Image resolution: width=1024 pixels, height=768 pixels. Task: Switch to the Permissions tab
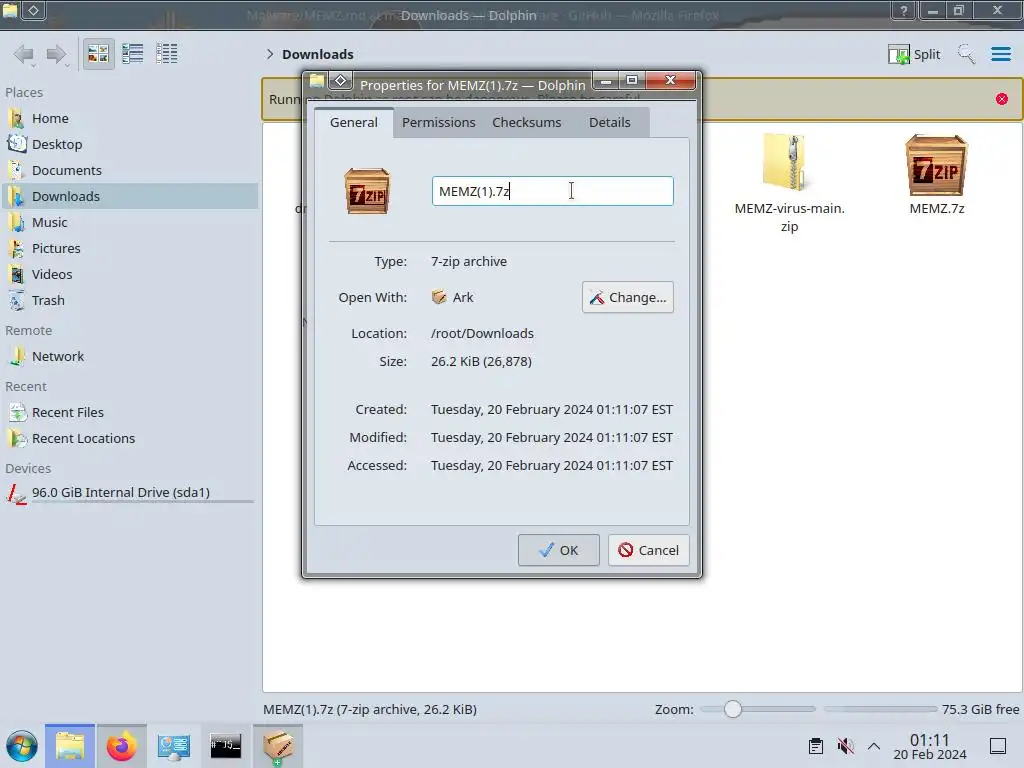pyautogui.click(x=438, y=123)
